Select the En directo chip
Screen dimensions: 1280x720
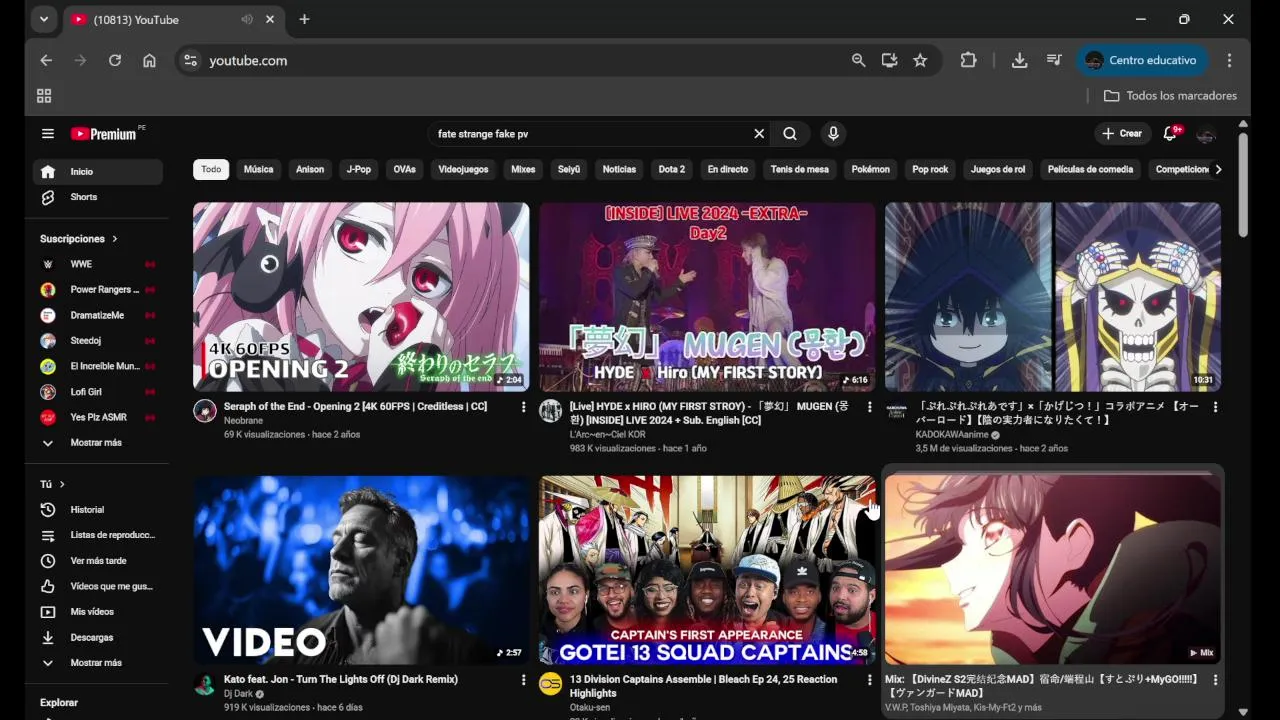pyautogui.click(x=728, y=170)
